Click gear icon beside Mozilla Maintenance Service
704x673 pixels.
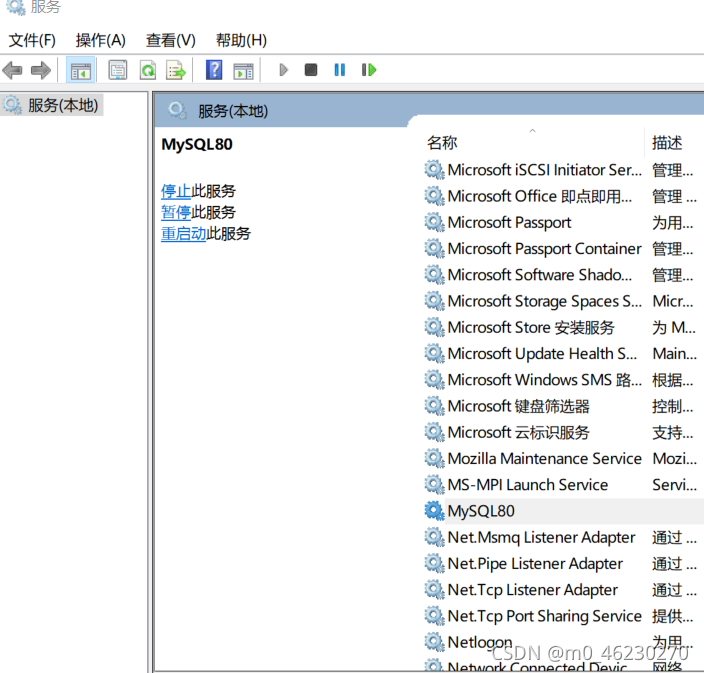tap(434, 458)
